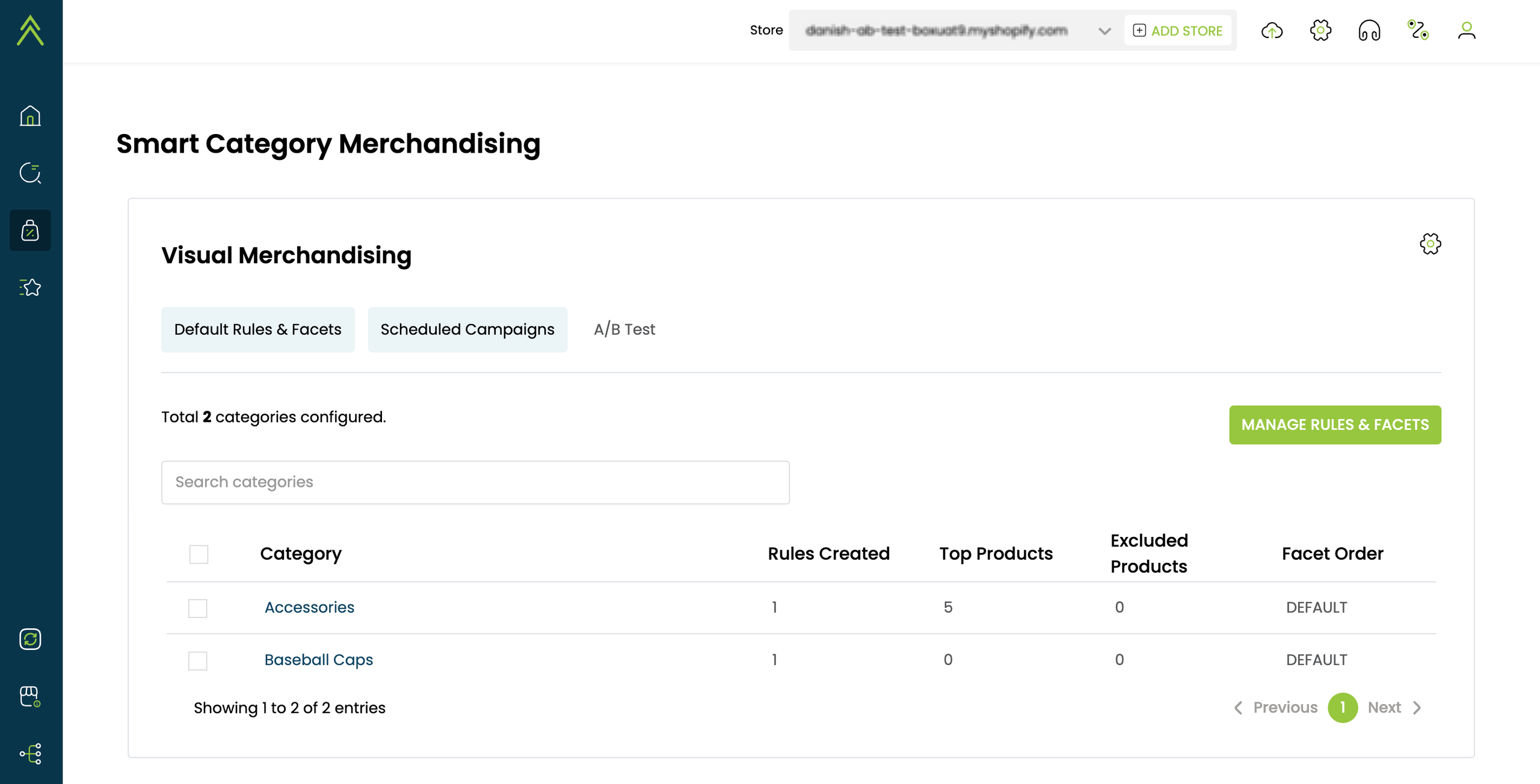Click the storefront sidebar icon

[30, 696]
